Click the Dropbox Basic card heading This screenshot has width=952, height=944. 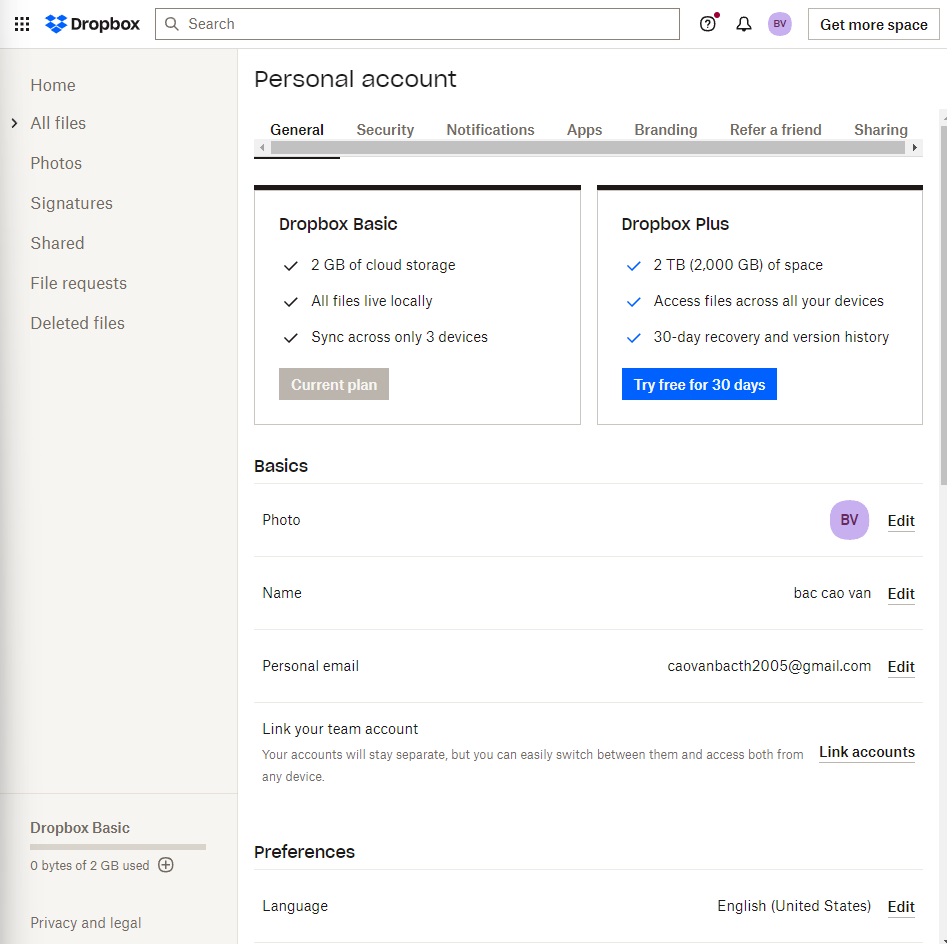click(x=338, y=224)
